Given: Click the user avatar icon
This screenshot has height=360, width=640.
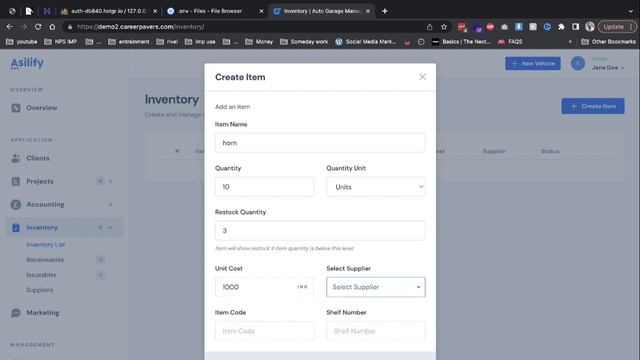Looking at the screenshot, I should click(x=578, y=63).
